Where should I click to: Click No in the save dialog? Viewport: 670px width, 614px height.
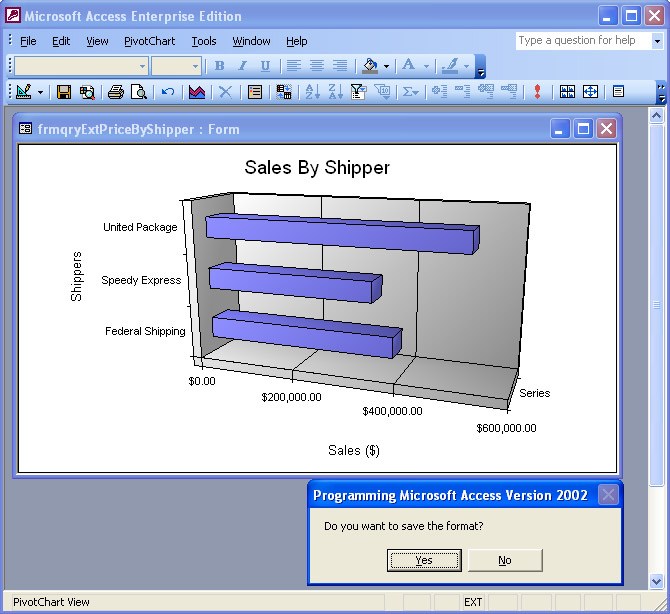click(505, 560)
